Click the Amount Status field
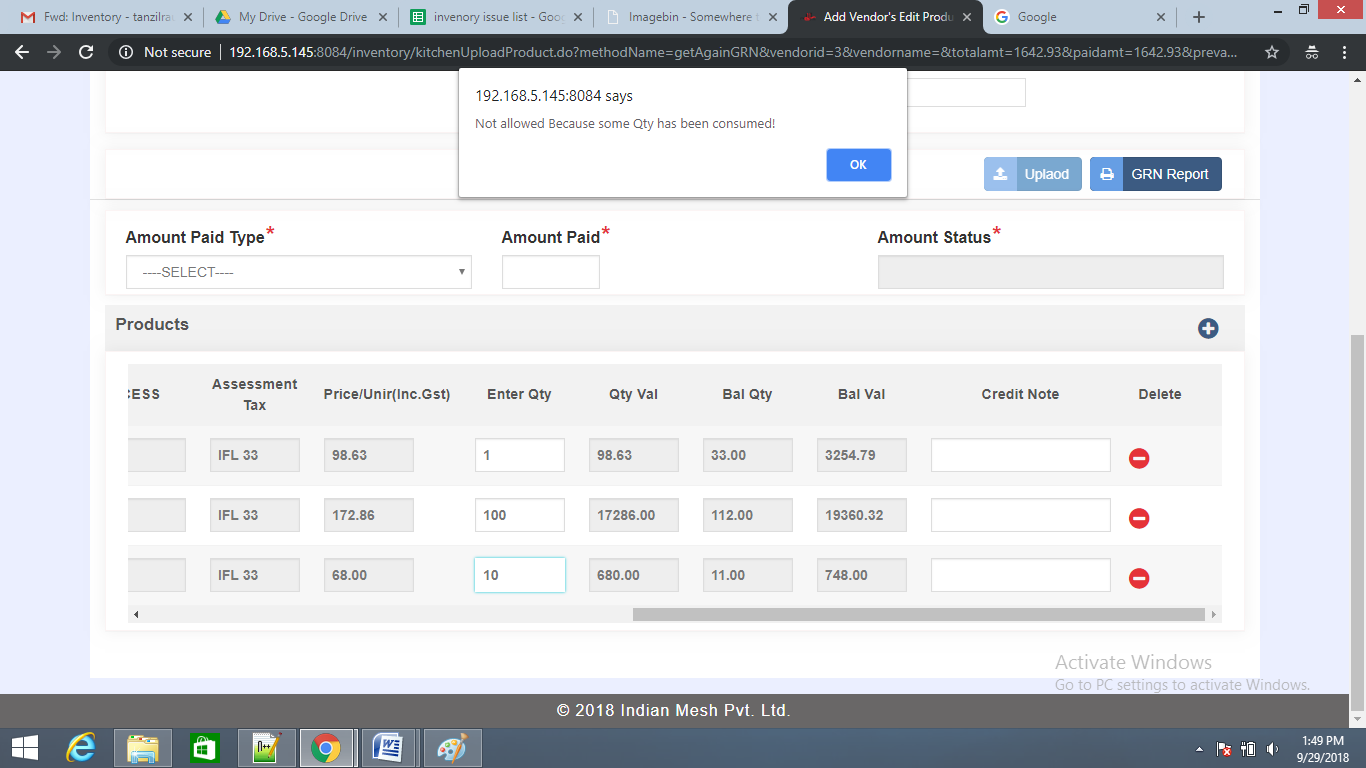The height and width of the screenshot is (768, 1366). 1051,272
